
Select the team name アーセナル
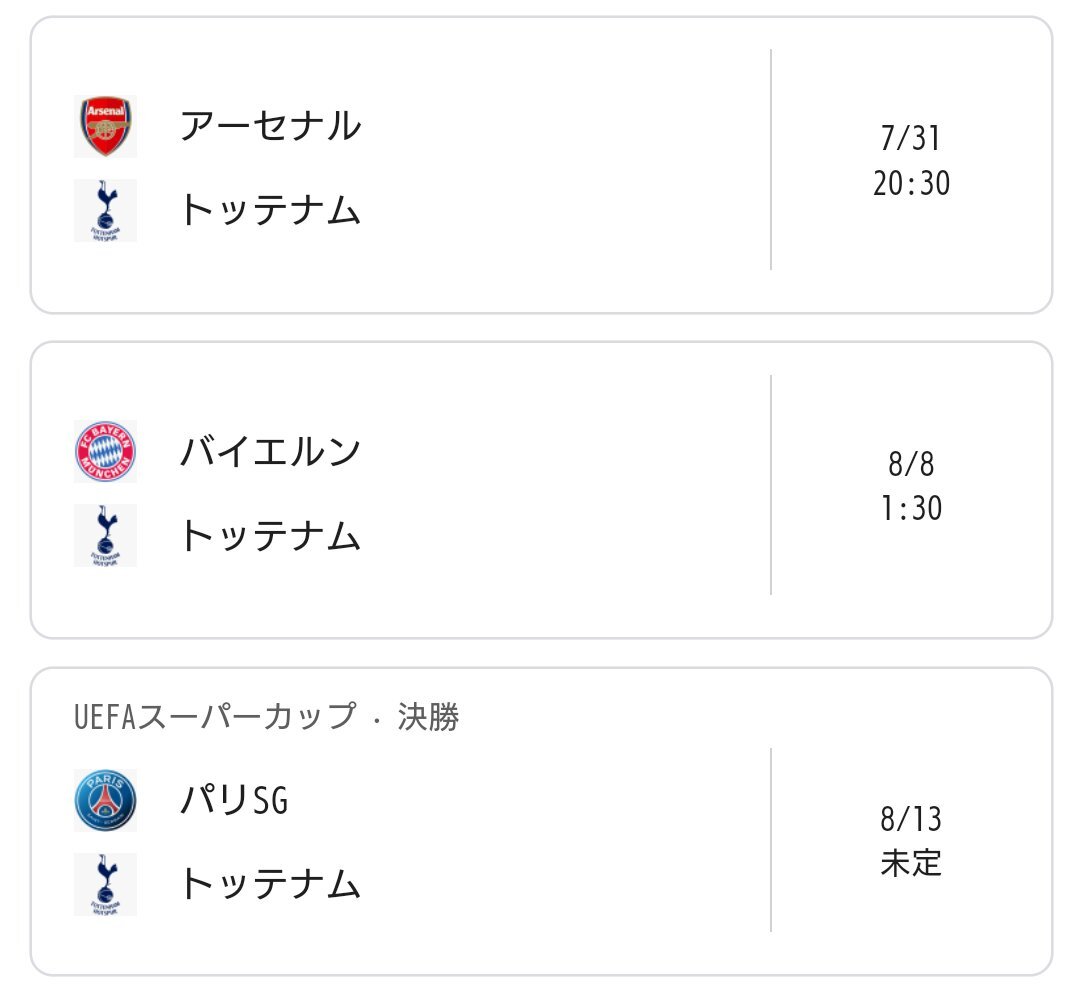coord(270,126)
